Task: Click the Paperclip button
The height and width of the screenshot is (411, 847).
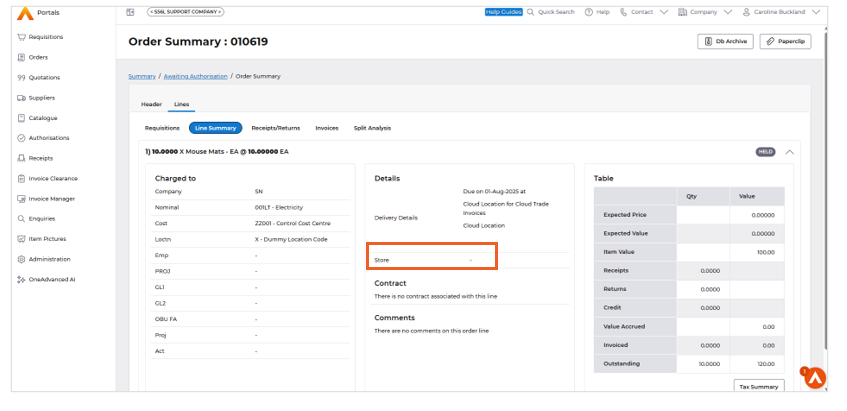Action: [x=785, y=42]
